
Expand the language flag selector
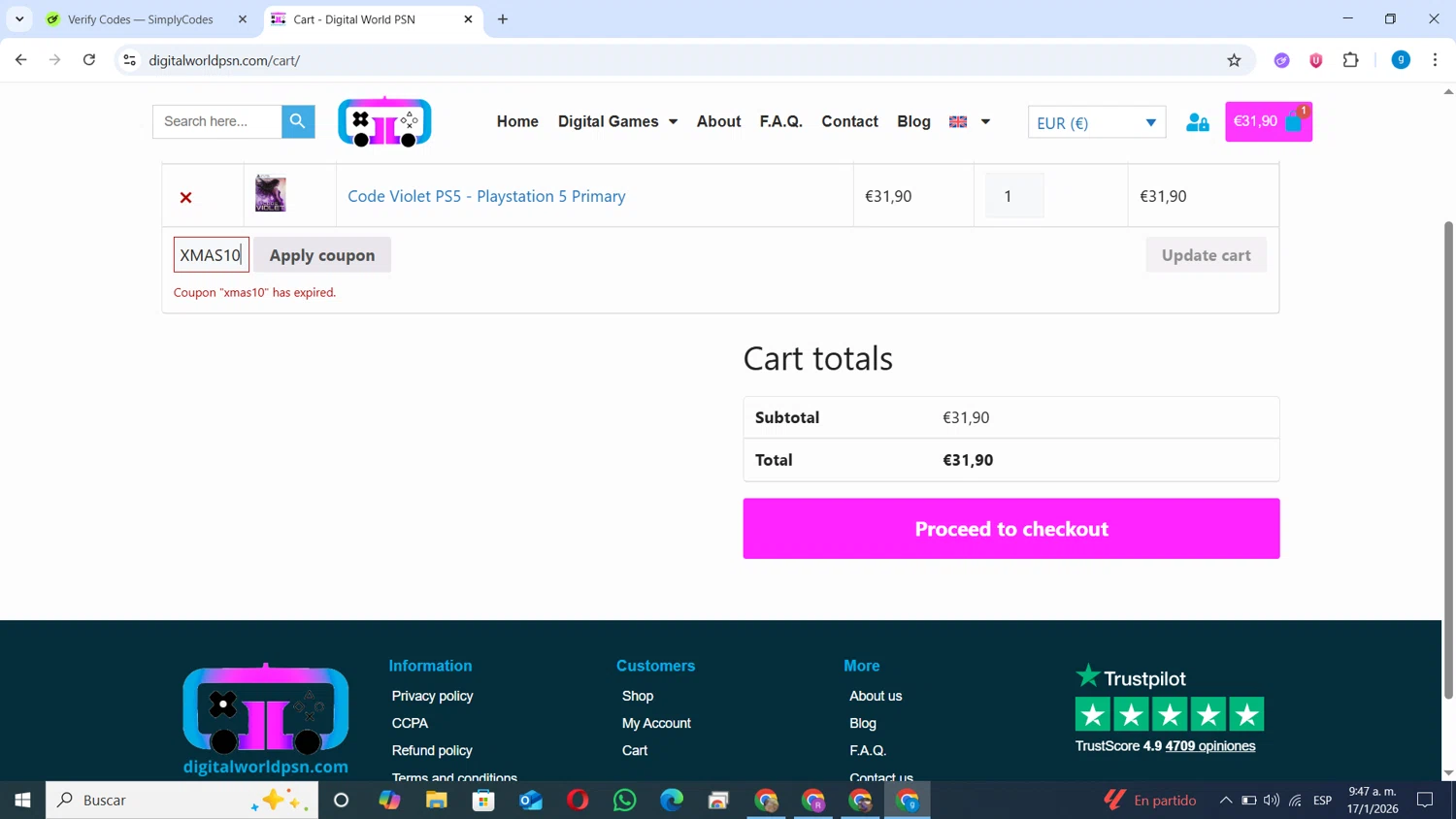coord(970,121)
